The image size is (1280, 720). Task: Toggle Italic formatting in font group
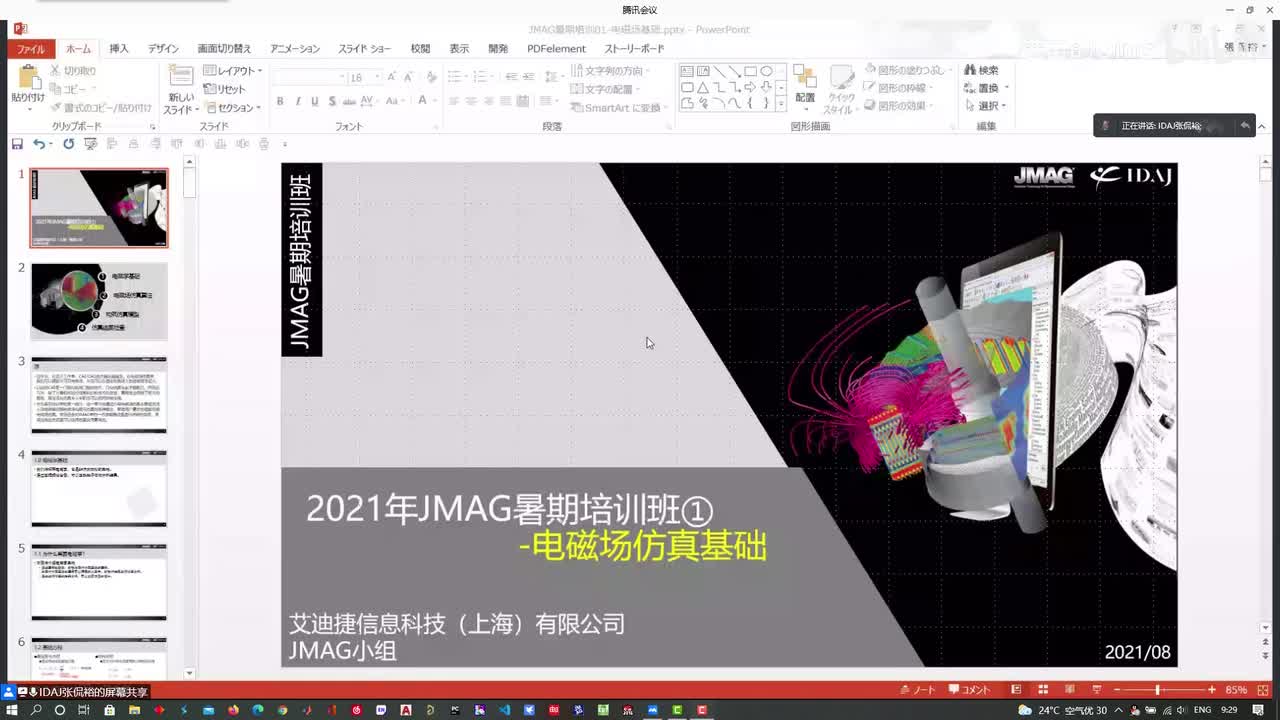(x=298, y=101)
